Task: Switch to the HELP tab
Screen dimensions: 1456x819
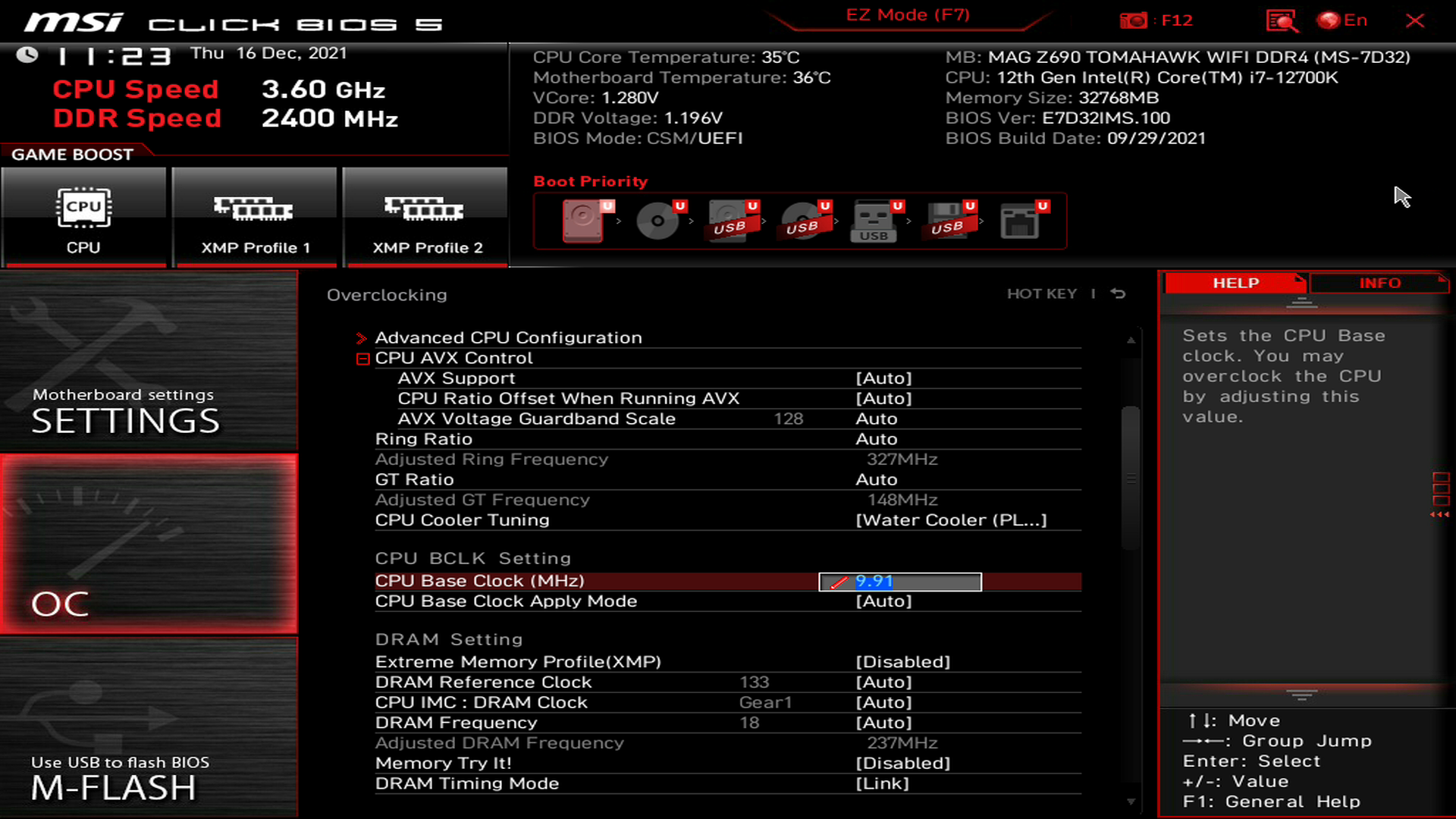Action: (x=1235, y=283)
